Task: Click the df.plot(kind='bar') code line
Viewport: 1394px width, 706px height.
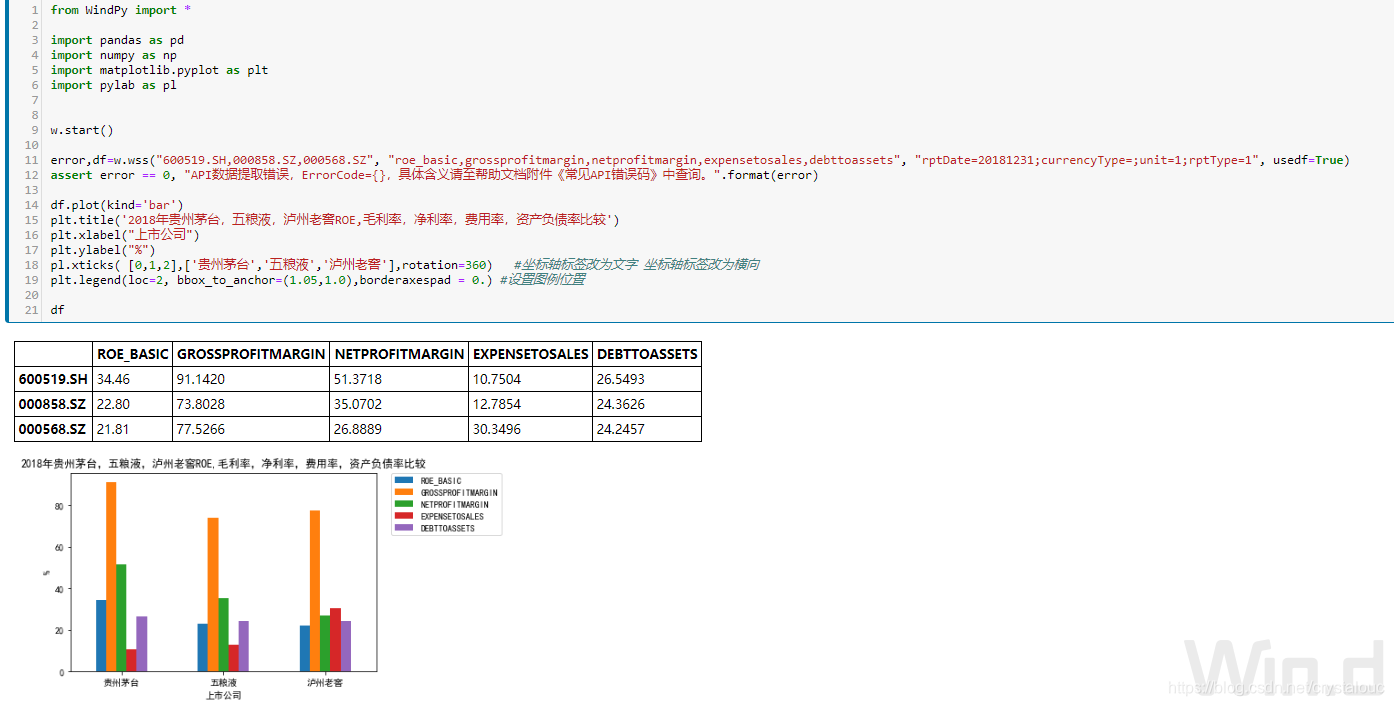Action: click(x=117, y=205)
